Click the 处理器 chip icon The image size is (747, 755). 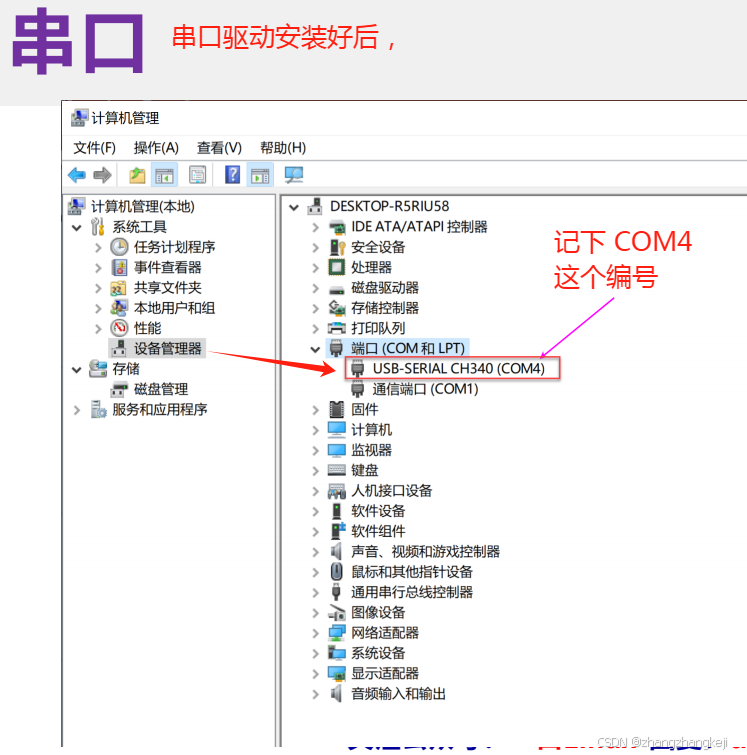337,267
